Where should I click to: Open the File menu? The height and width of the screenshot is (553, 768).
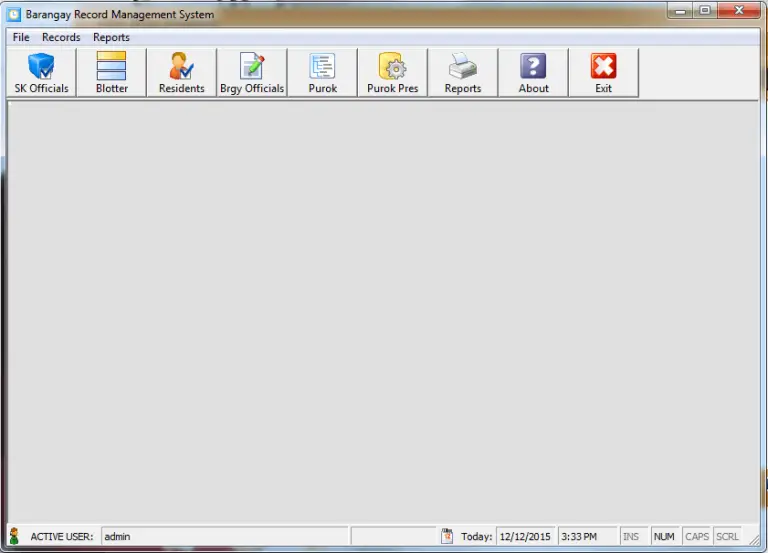21,37
